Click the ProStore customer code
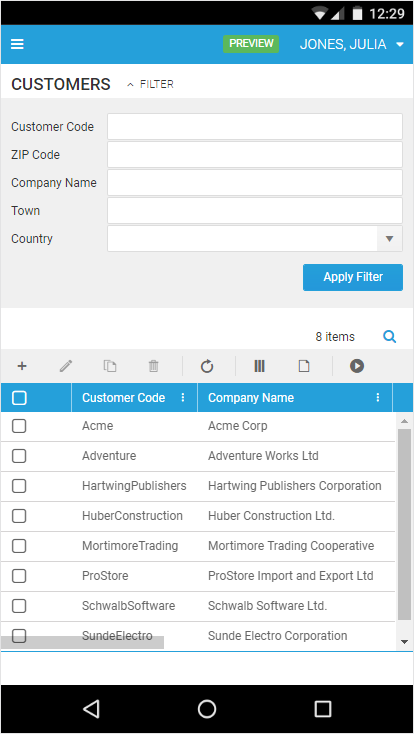 (105, 576)
